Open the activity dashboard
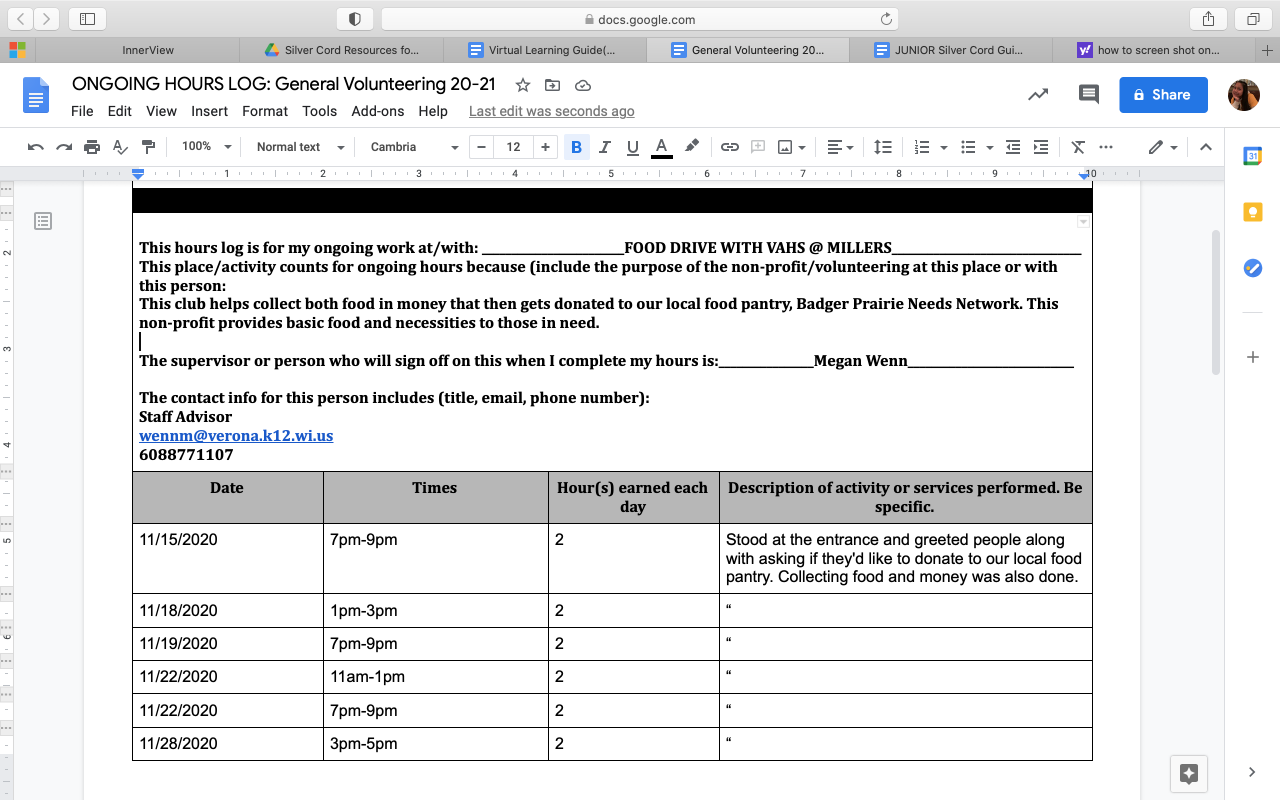Viewport: 1280px width, 800px height. (x=1038, y=95)
